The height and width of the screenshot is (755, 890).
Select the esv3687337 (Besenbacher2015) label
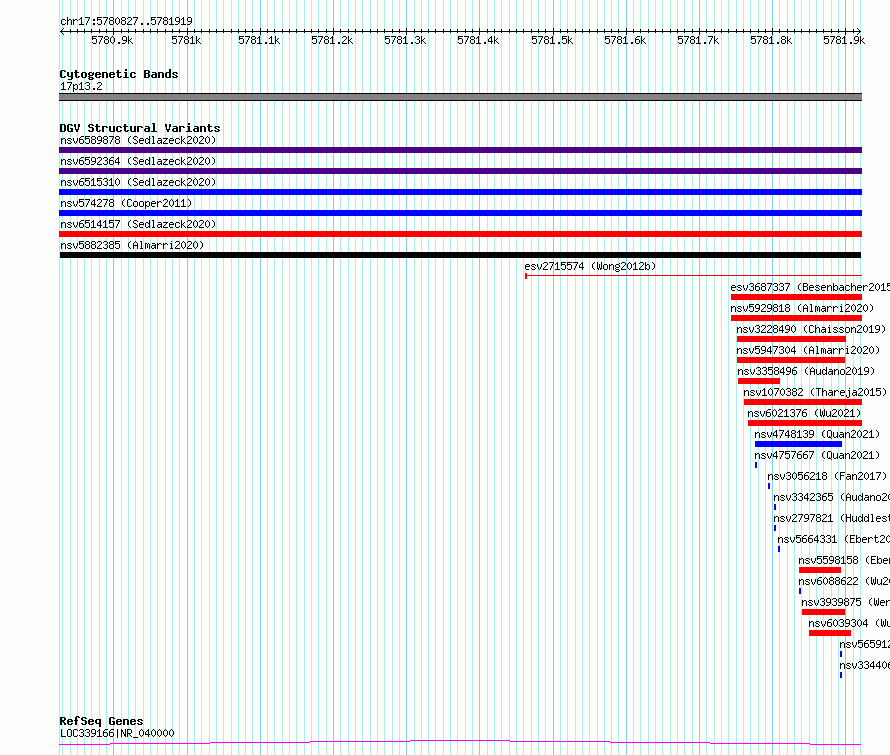(x=810, y=287)
